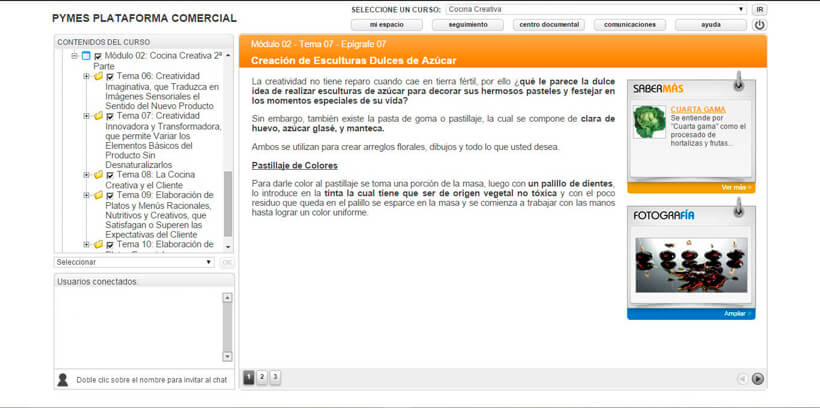Toggle the Tema 09 checkbox

109,196
